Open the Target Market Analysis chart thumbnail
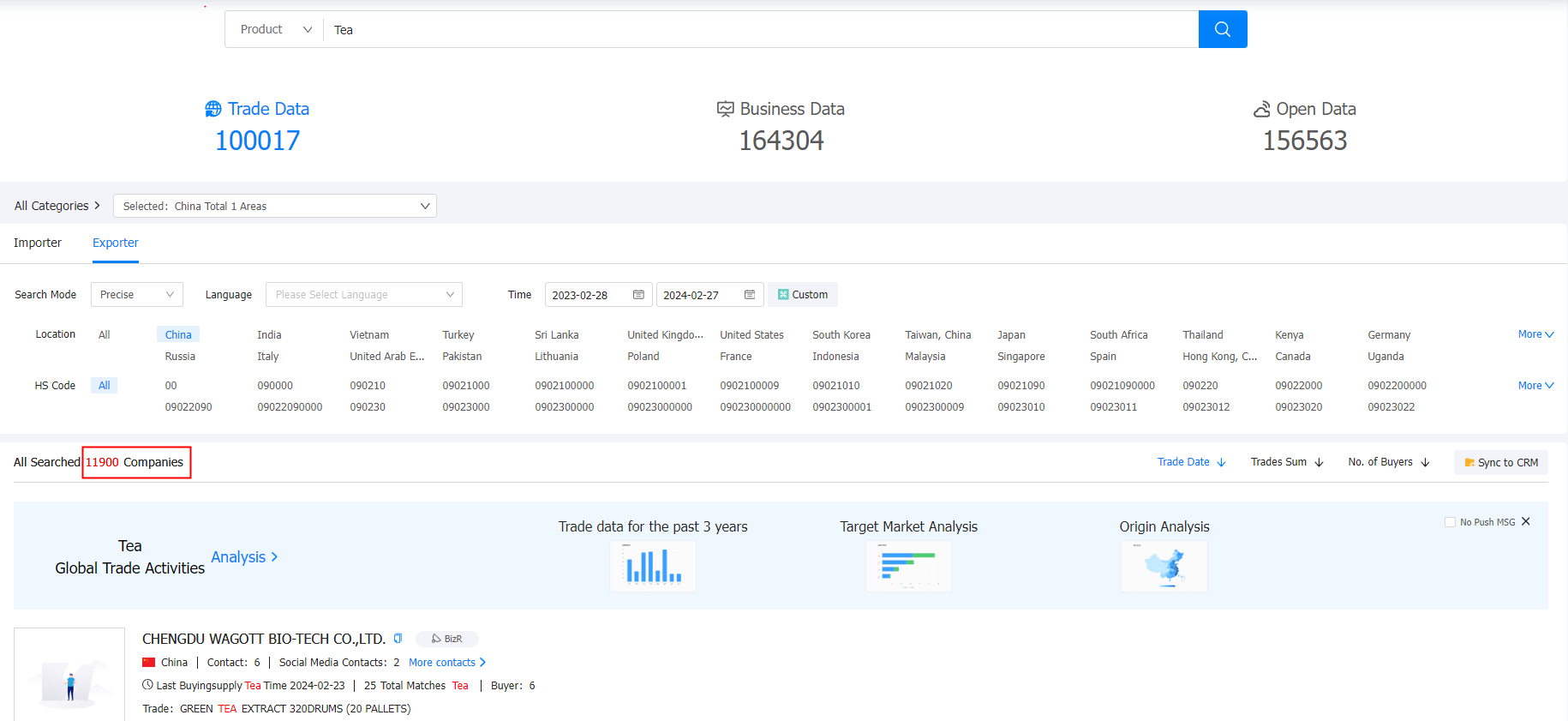This screenshot has height=721, width=1568. tap(908, 567)
